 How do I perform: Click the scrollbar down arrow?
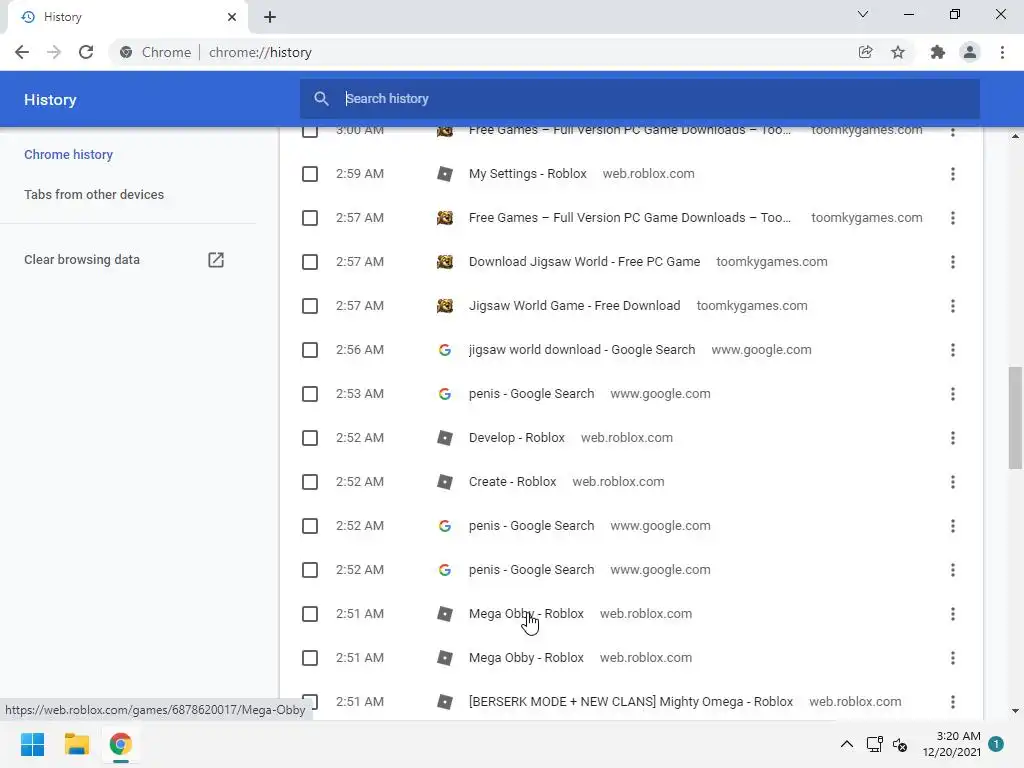1015,711
